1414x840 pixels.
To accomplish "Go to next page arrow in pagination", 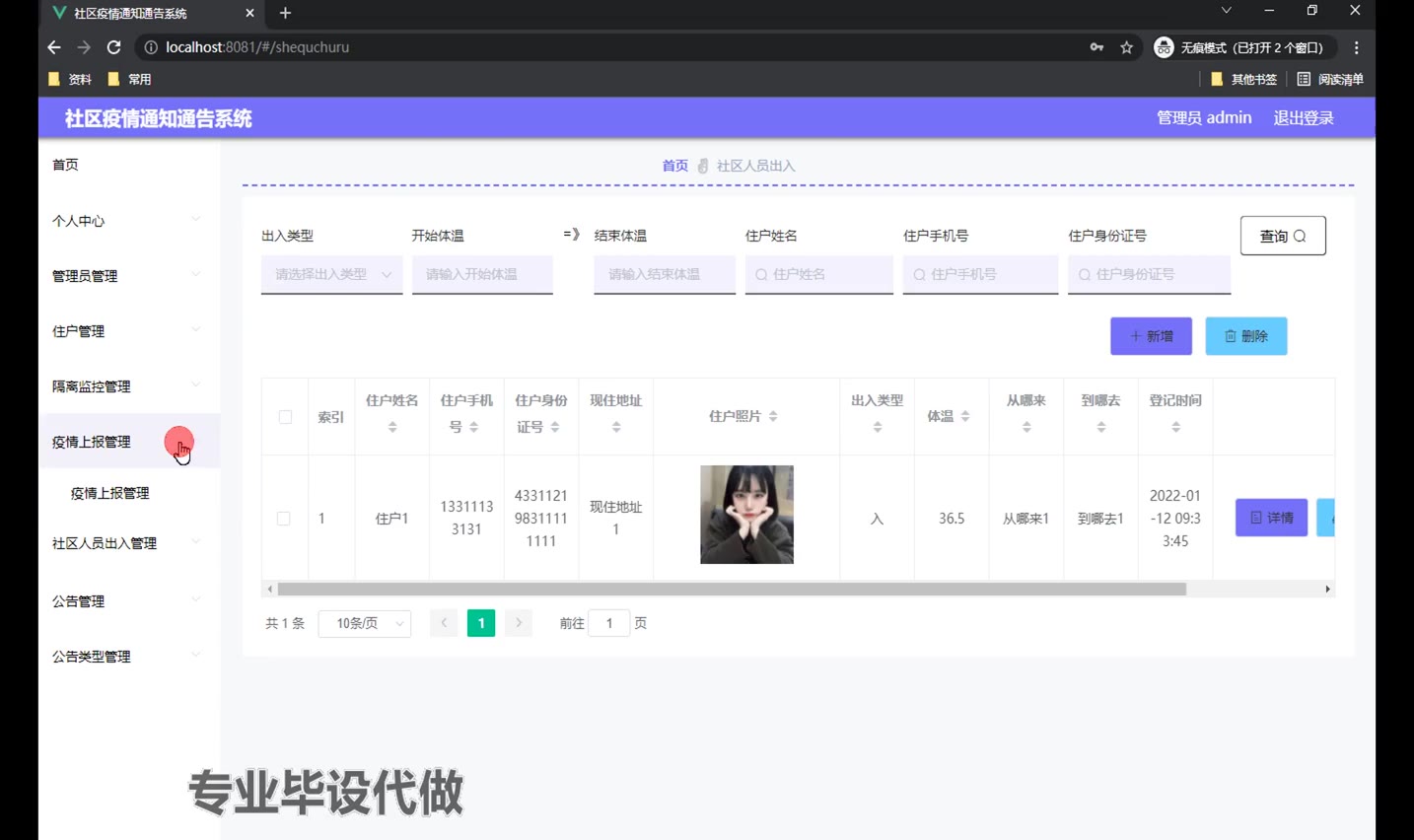I will tap(519, 623).
